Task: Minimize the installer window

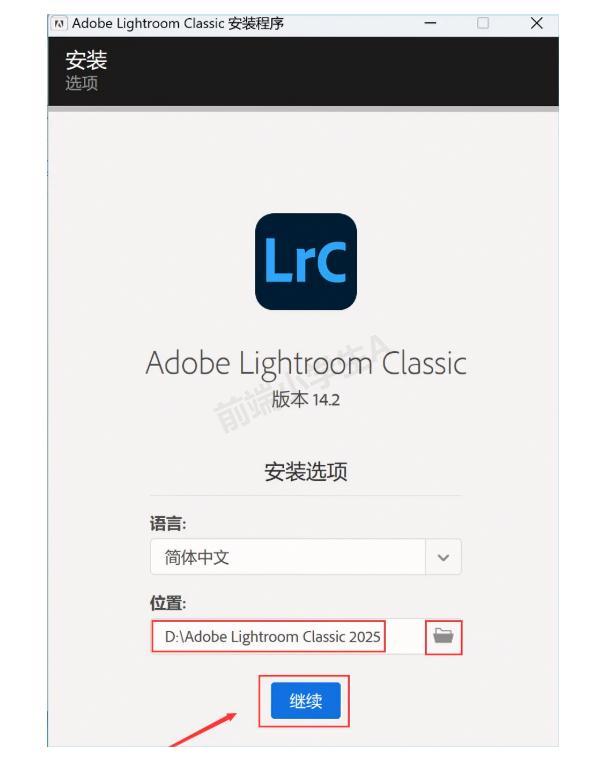Action: point(430,23)
